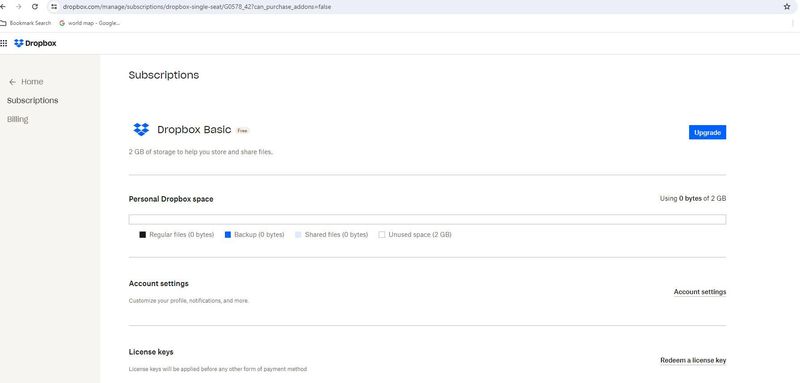
Task: Click the bold 'Account settings' section heading
Action: (159, 284)
